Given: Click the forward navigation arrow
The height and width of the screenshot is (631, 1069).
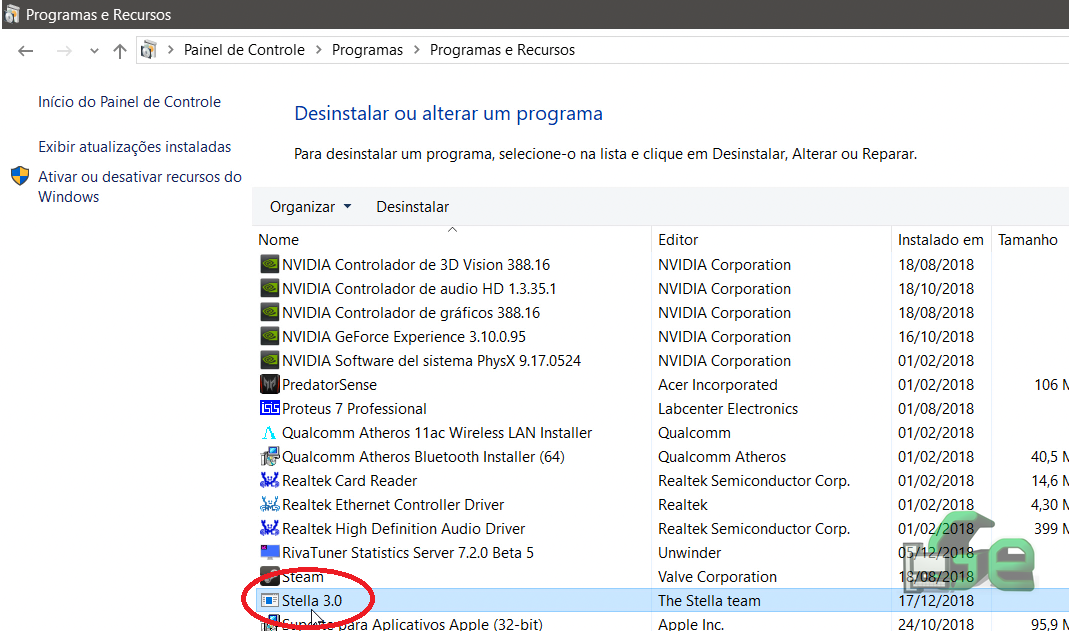Looking at the screenshot, I should [x=64, y=50].
